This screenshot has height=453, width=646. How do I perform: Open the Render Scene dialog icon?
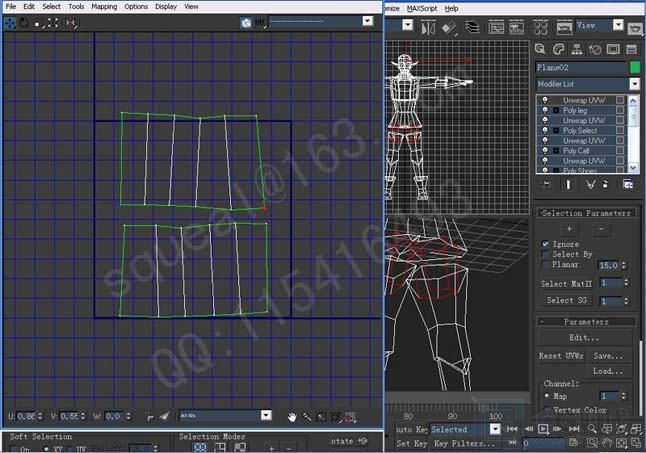click(564, 28)
